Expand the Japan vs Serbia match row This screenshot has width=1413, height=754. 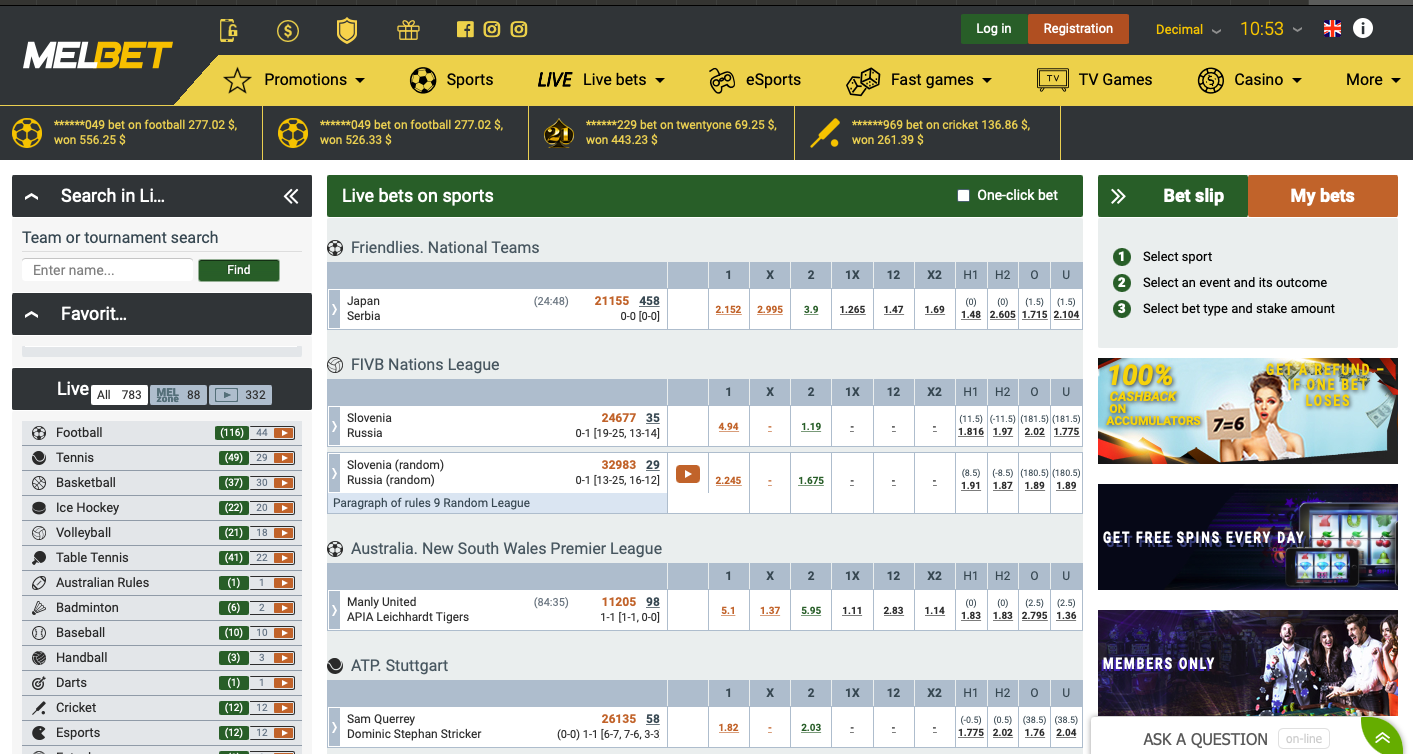point(334,309)
